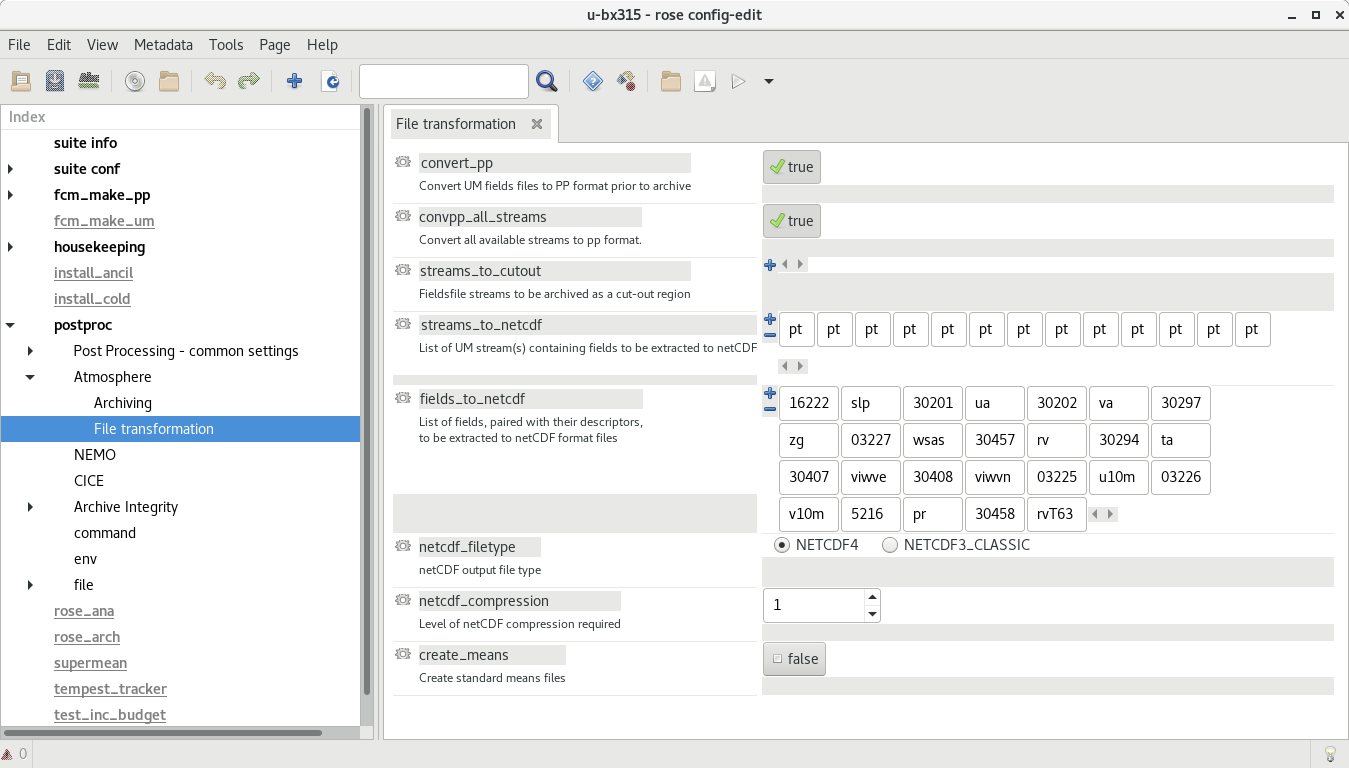Increase netcdf_compression with the up arrow

click(x=872, y=597)
